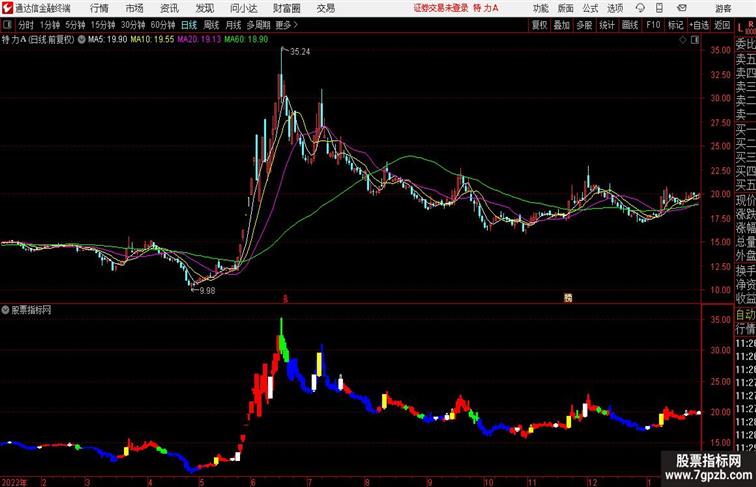Open the 股票指标网 indicator dropdown circle
Screen dimensions: 756x487
tap(5, 310)
